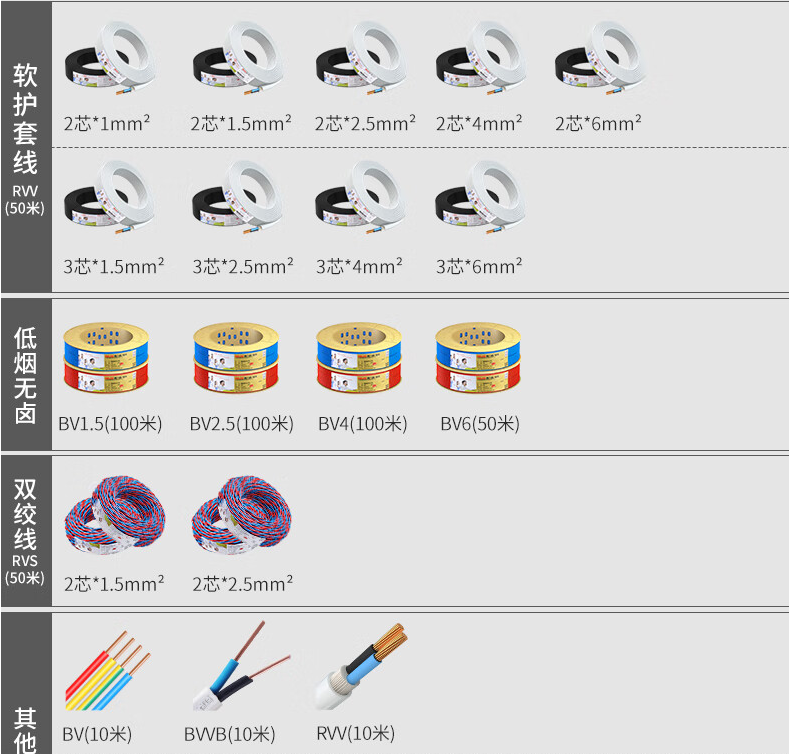Click the 低烟无卤 category label
Image resolution: width=789 pixels, height=754 pixels.
(26, 375)
